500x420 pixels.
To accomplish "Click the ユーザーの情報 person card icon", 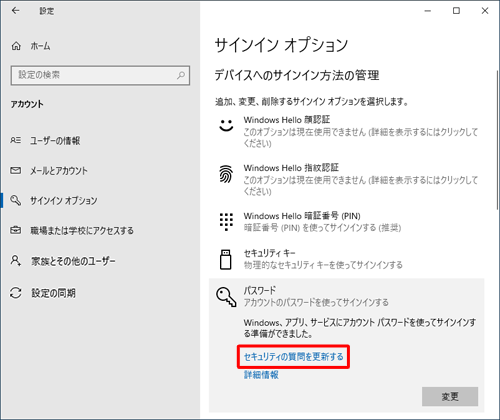I will 16,140.
